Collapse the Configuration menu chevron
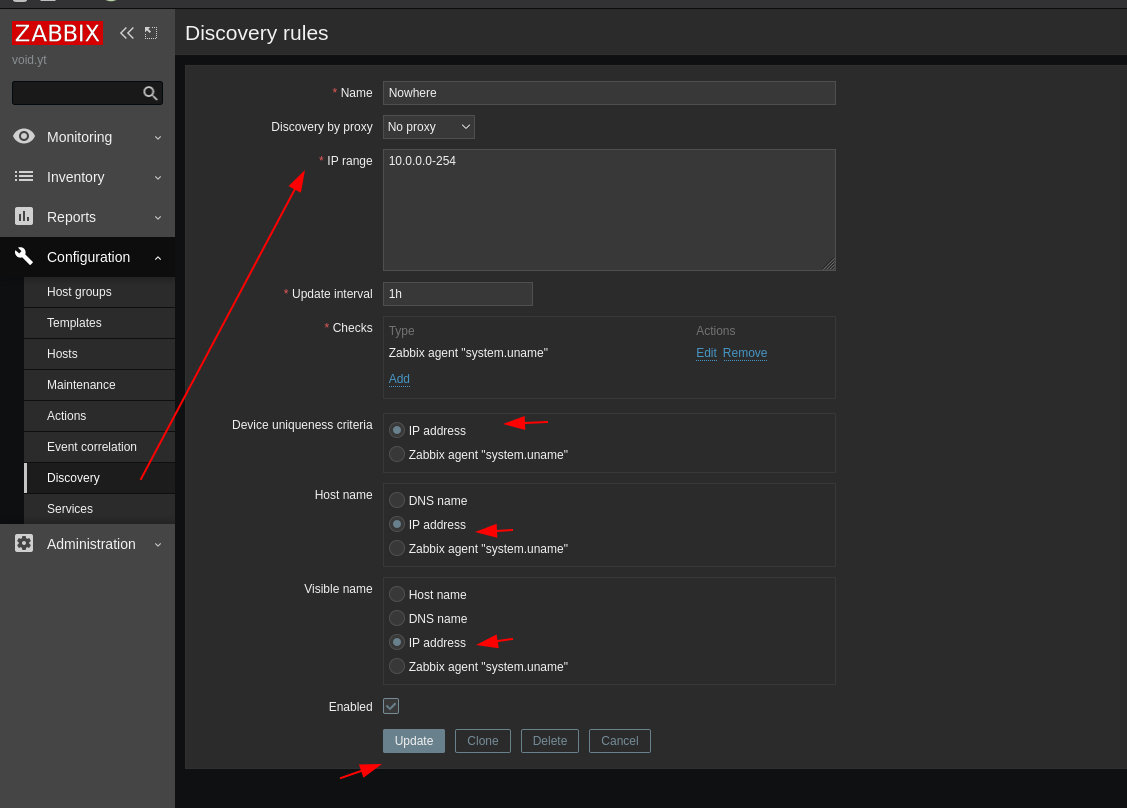Viewport: 1127px width, 808px height. (x=158, y=257)
